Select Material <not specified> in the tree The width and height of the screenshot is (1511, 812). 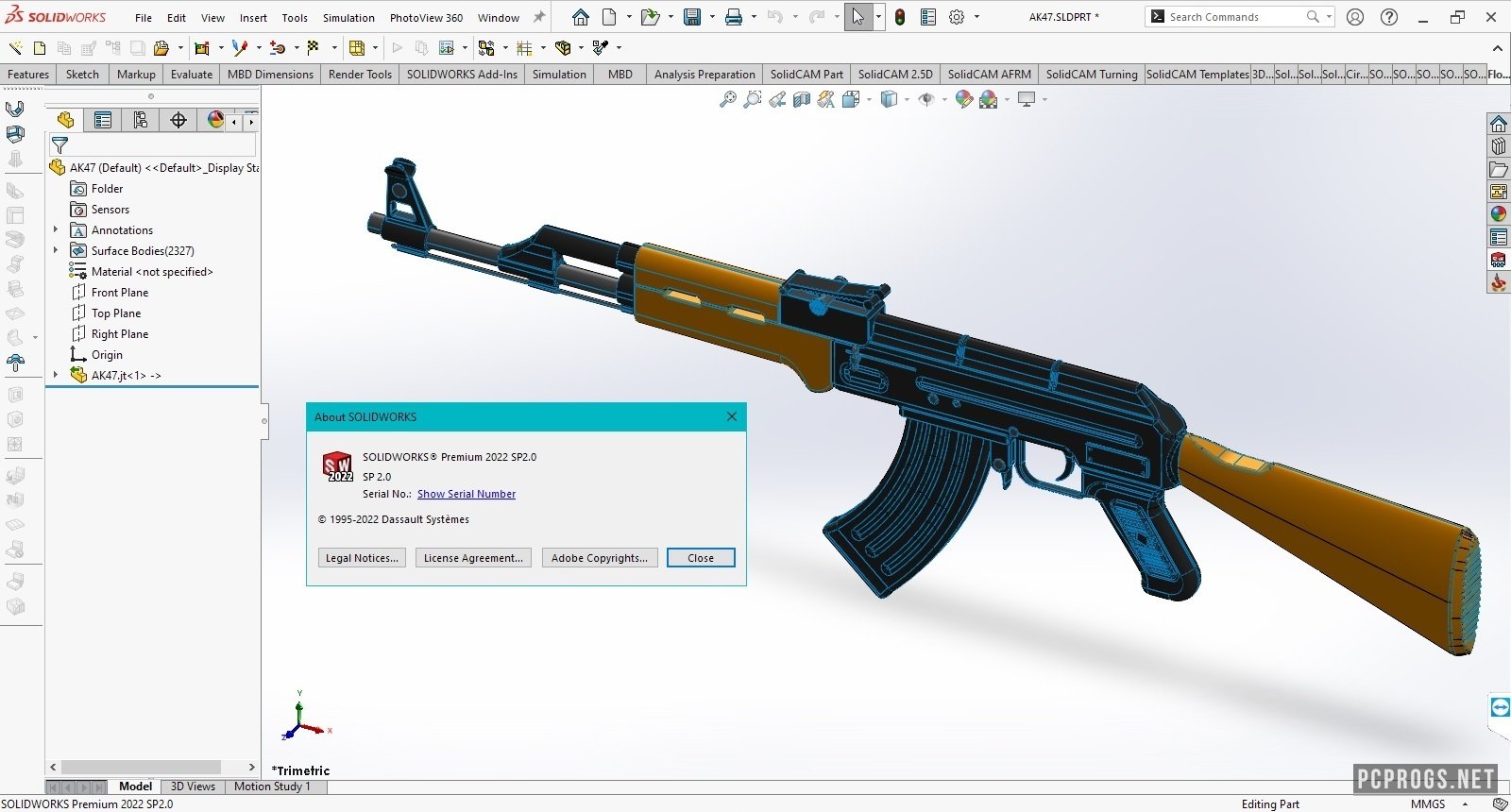point(152,272)
